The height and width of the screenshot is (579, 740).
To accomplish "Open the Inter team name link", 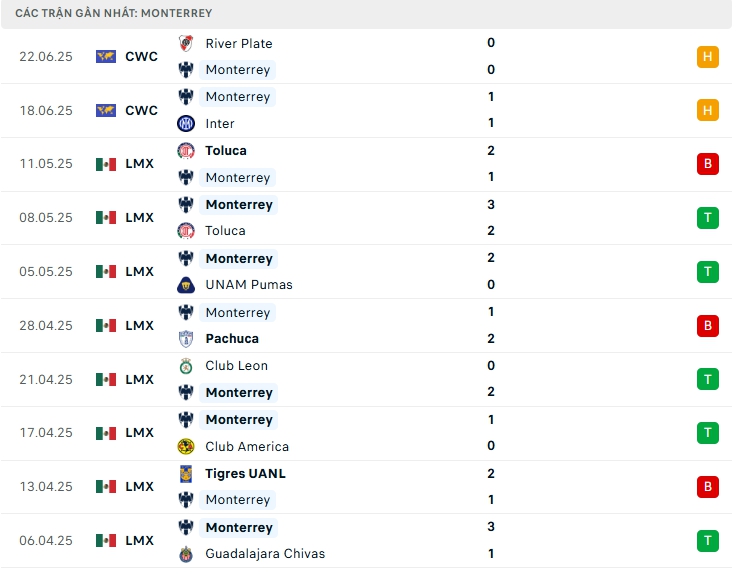I will click(x=220, y=124).
